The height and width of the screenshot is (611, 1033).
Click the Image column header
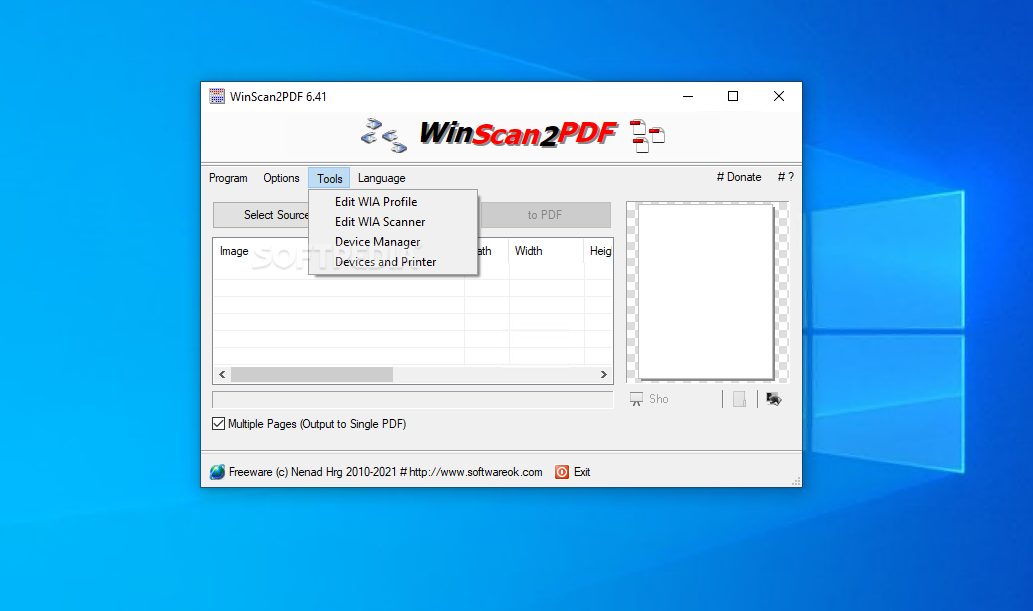(234, 251)
